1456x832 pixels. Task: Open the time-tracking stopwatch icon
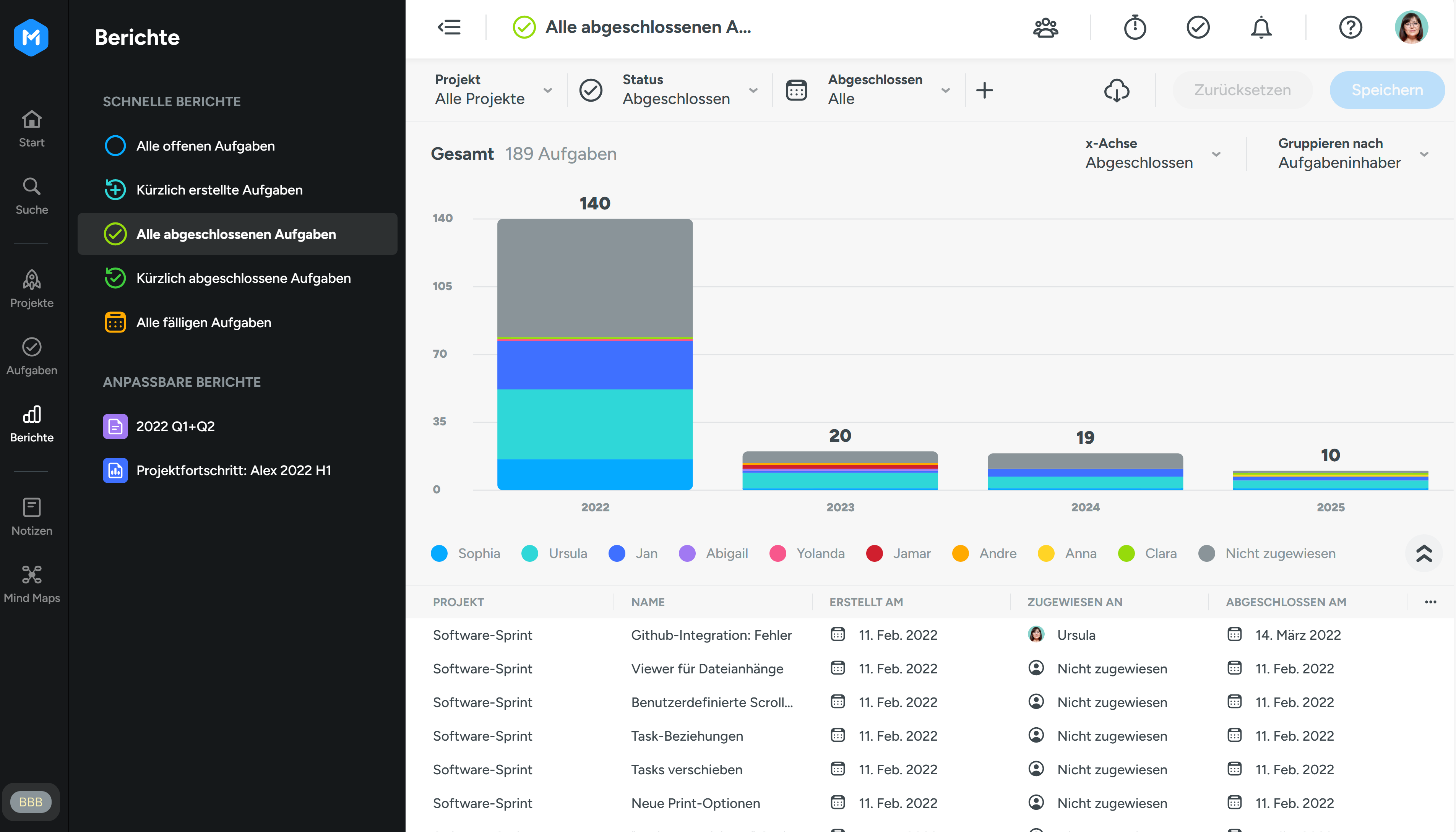1135,28
